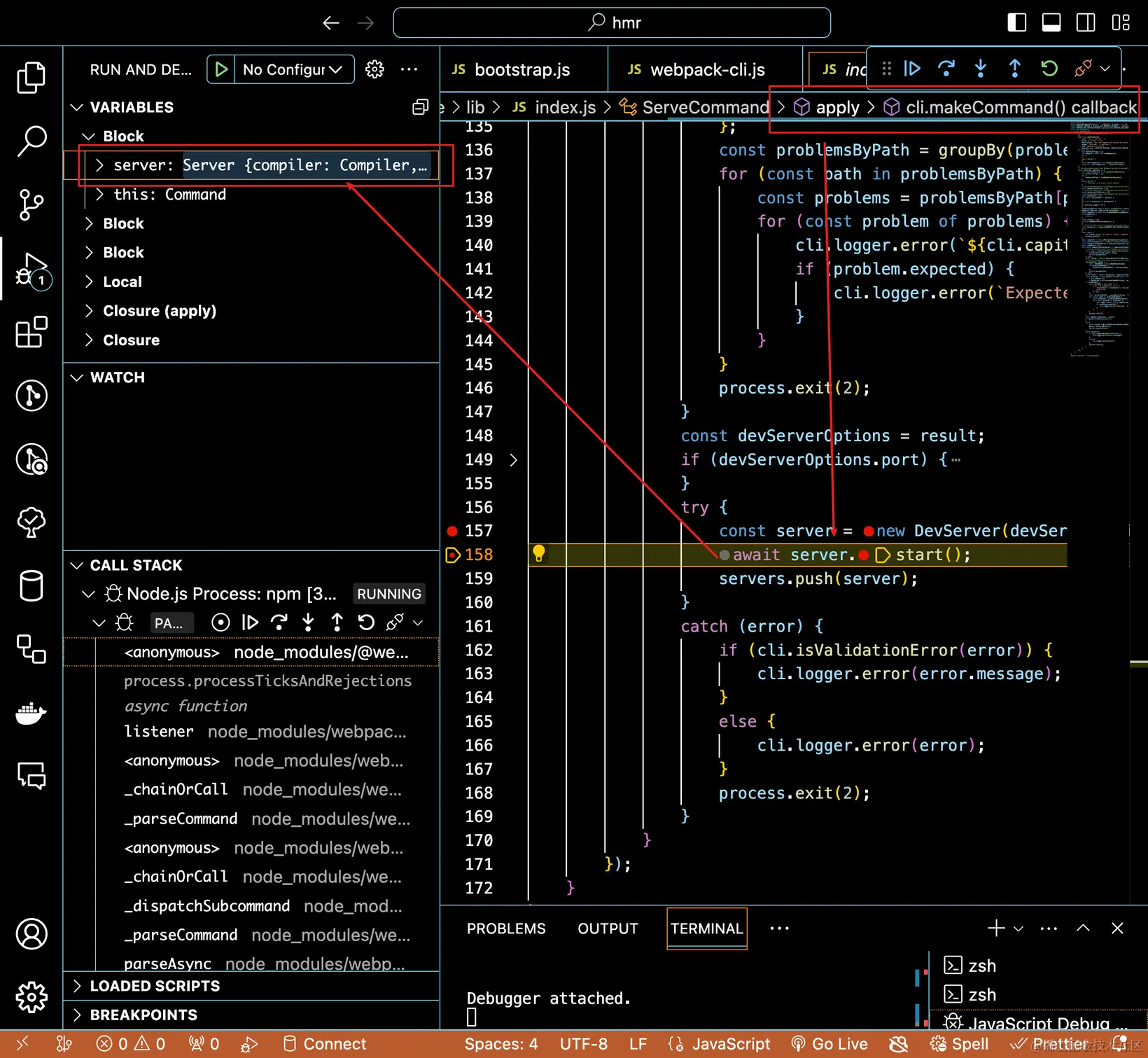Select the listener call stack frame
The height and width of the screenshot is (1058, 1148).
pyautogui.click(x=266, y=732)
